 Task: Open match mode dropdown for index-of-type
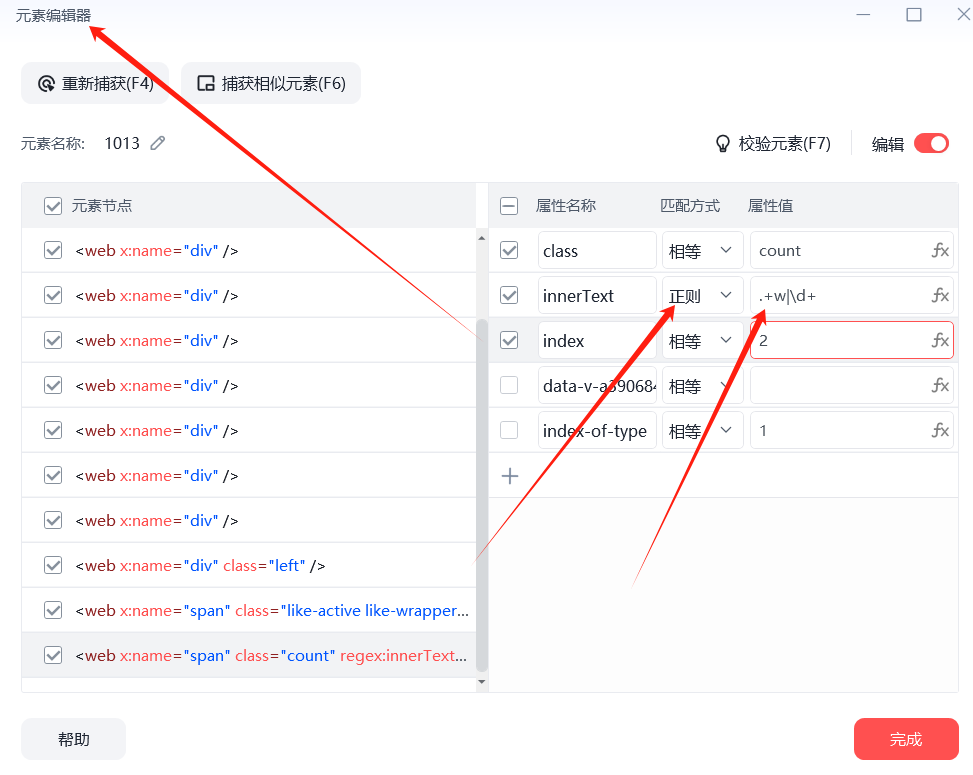click(x=702, y=431)
